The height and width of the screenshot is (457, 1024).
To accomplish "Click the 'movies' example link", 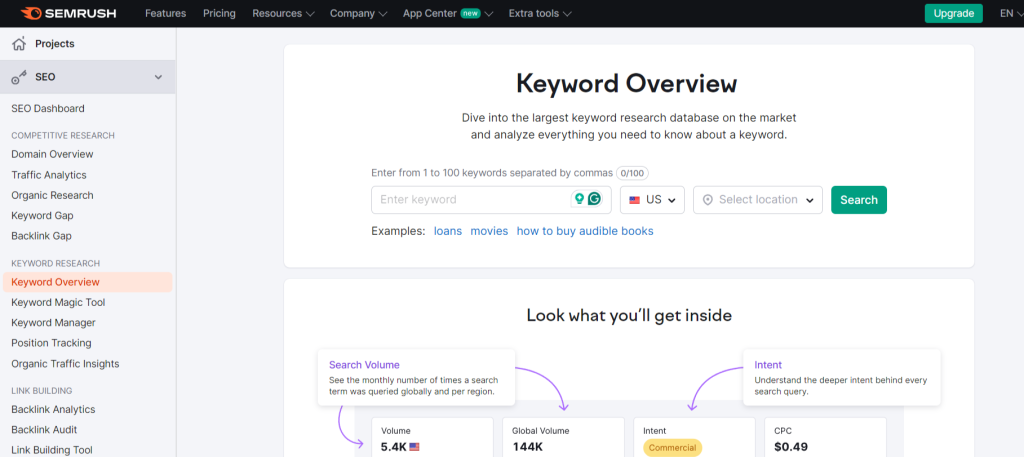I will pos(489,231).
